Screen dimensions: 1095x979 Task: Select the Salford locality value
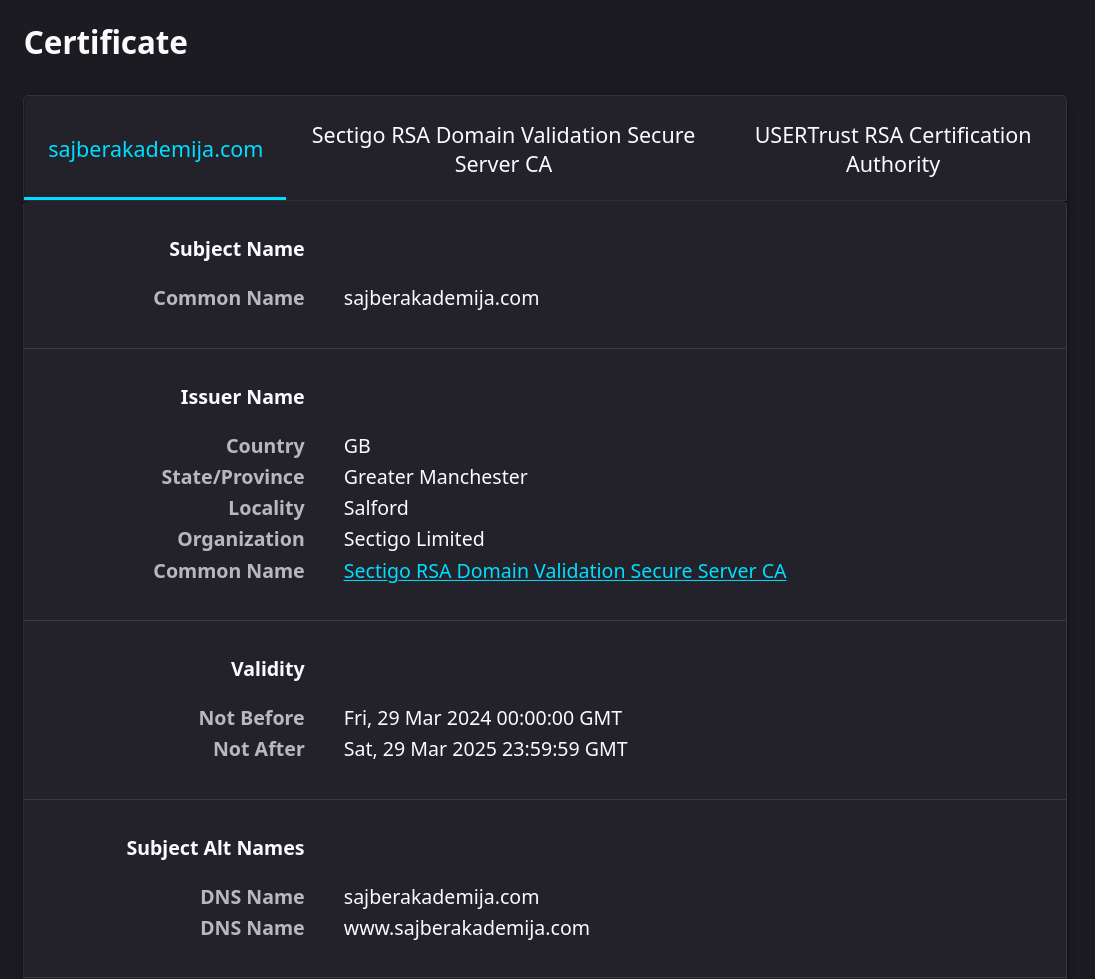376,508
